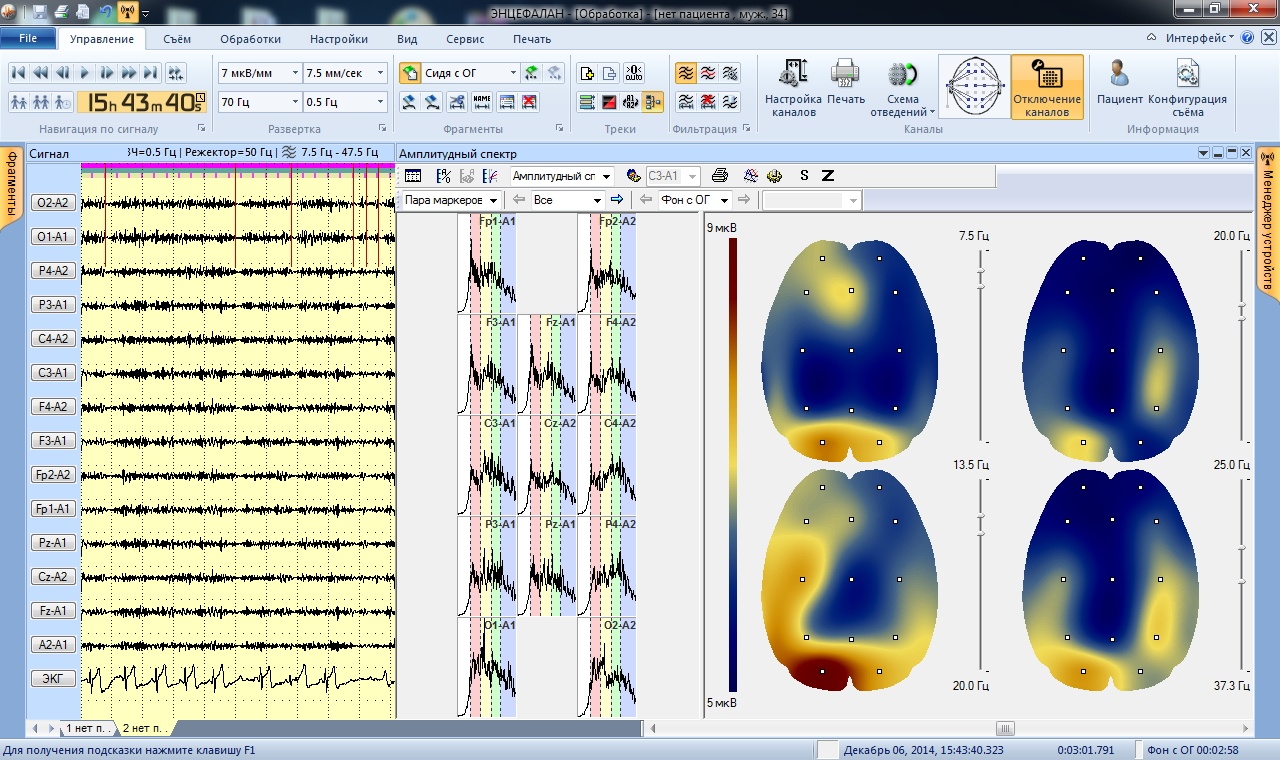1280x760 pixels.
Task: Select the '1 нет п.' bottom tab
Action: coord(90,728)
